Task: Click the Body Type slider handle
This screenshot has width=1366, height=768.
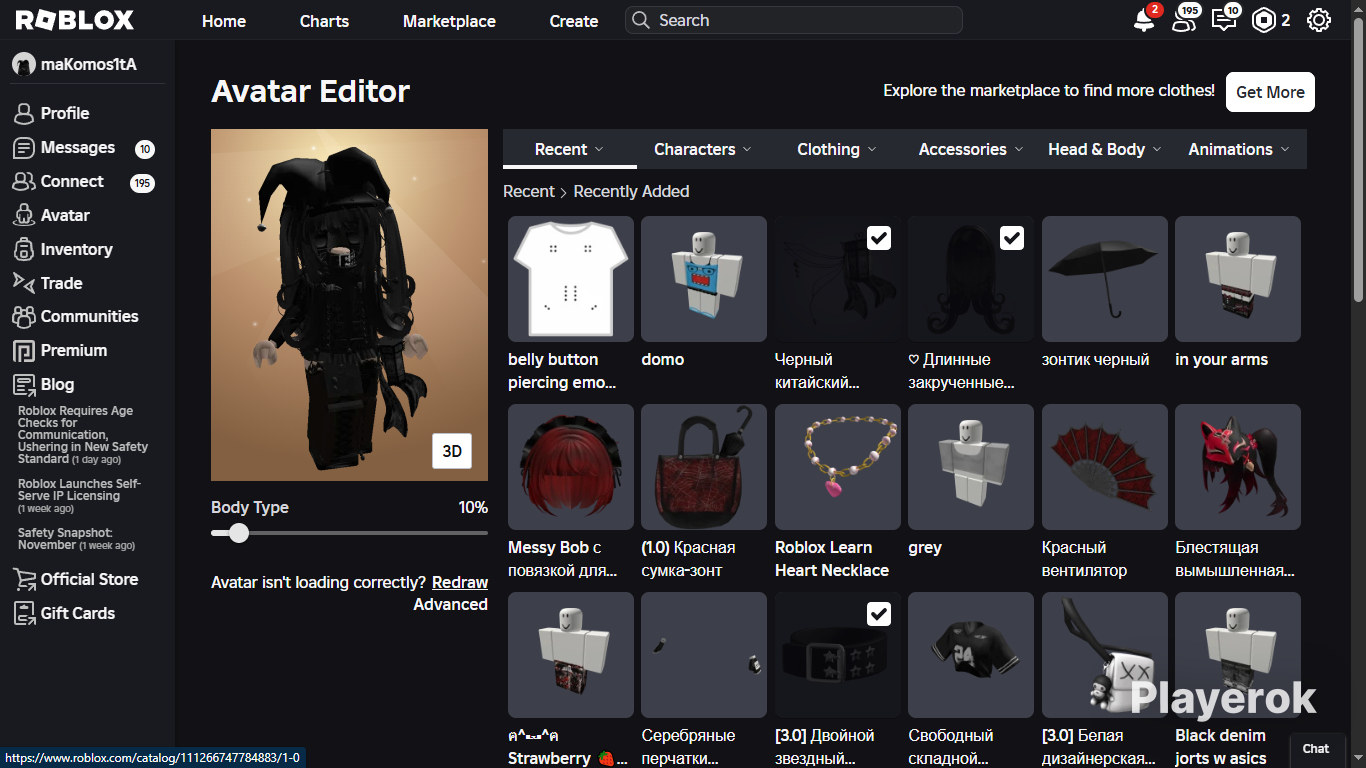Action: (238, 533)
